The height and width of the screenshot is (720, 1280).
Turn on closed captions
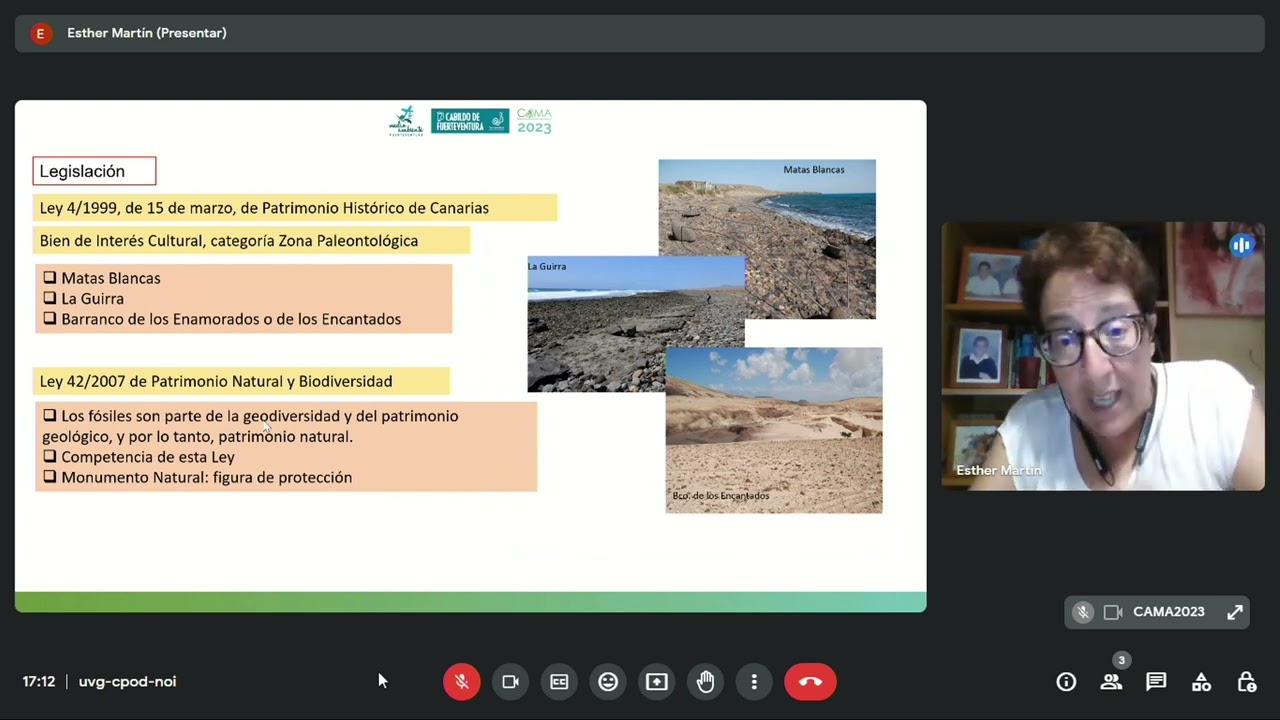pyautogui.click(x=559, y=682)
